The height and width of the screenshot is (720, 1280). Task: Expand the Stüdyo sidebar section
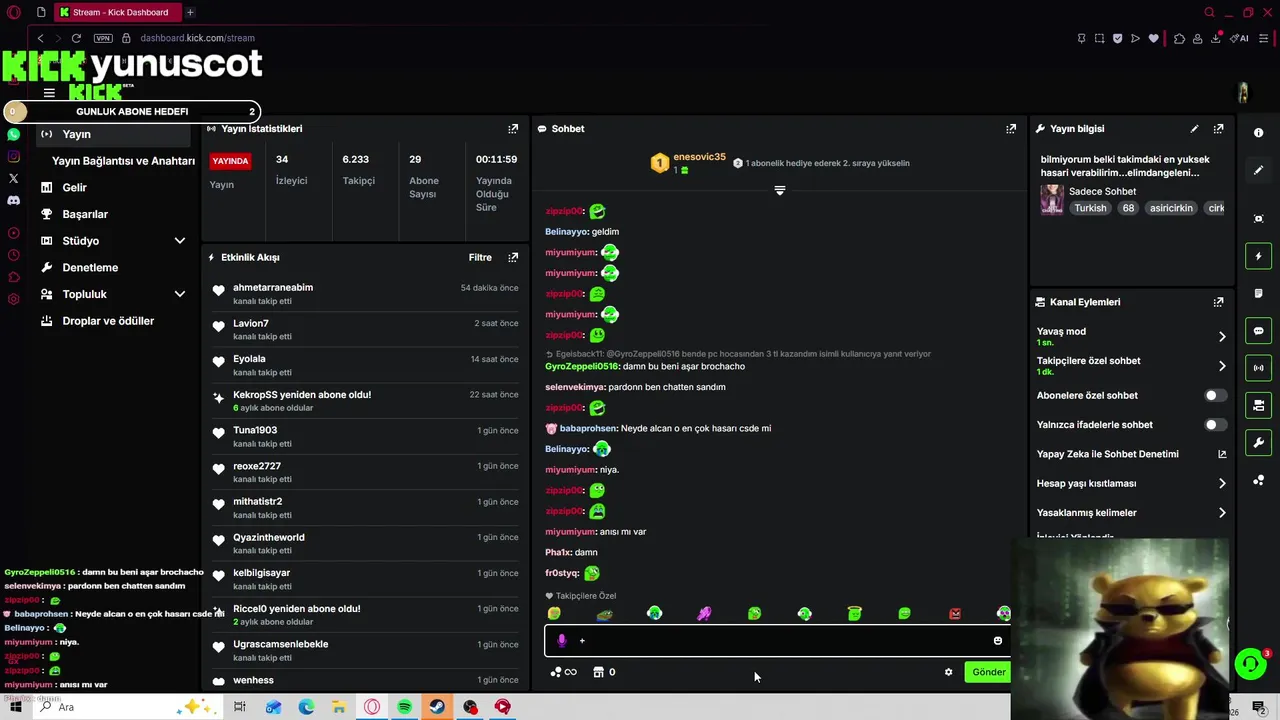pyautogui.click(x=180, y=241)
